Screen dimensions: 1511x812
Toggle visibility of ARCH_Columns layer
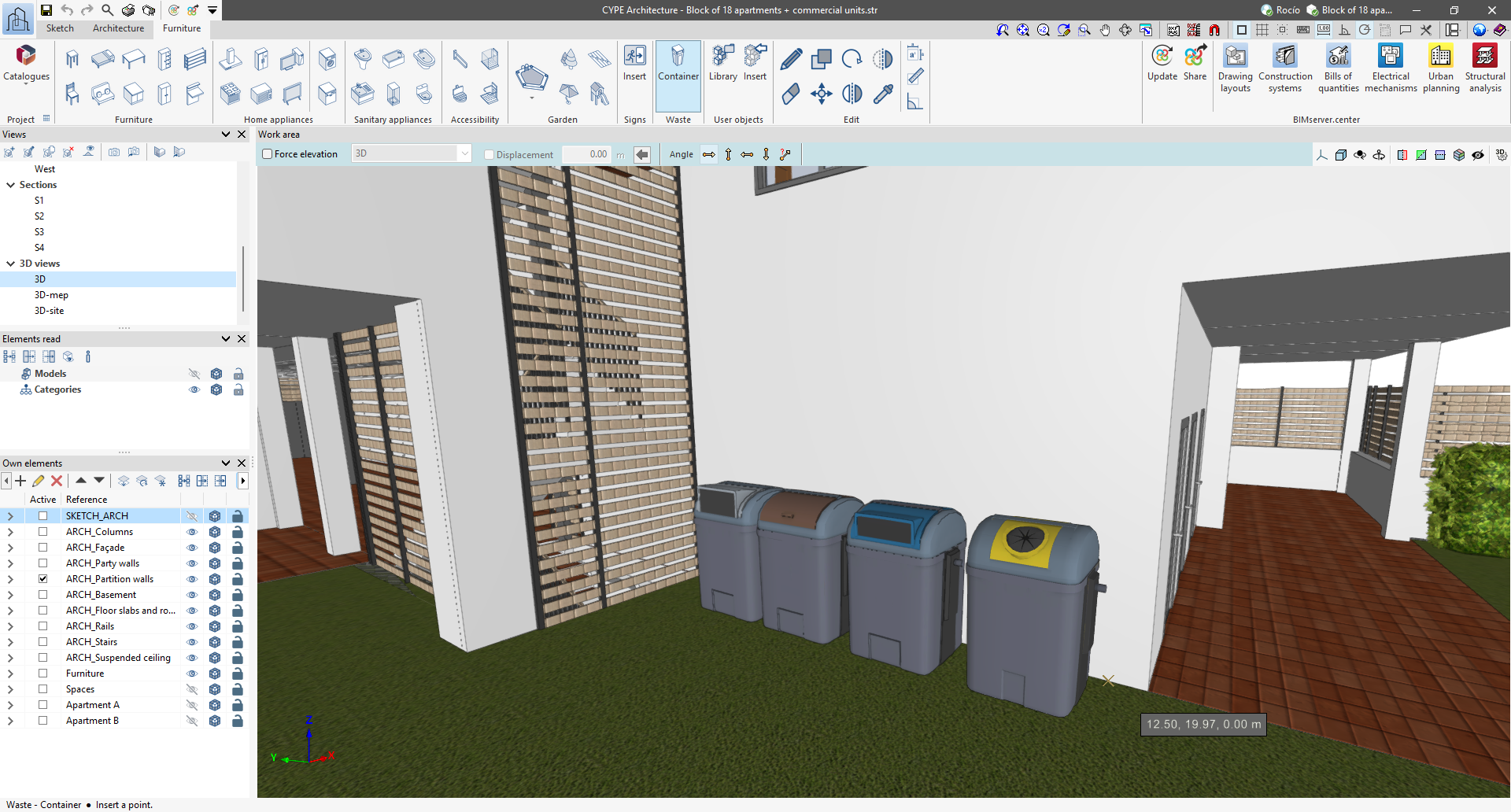192,532
